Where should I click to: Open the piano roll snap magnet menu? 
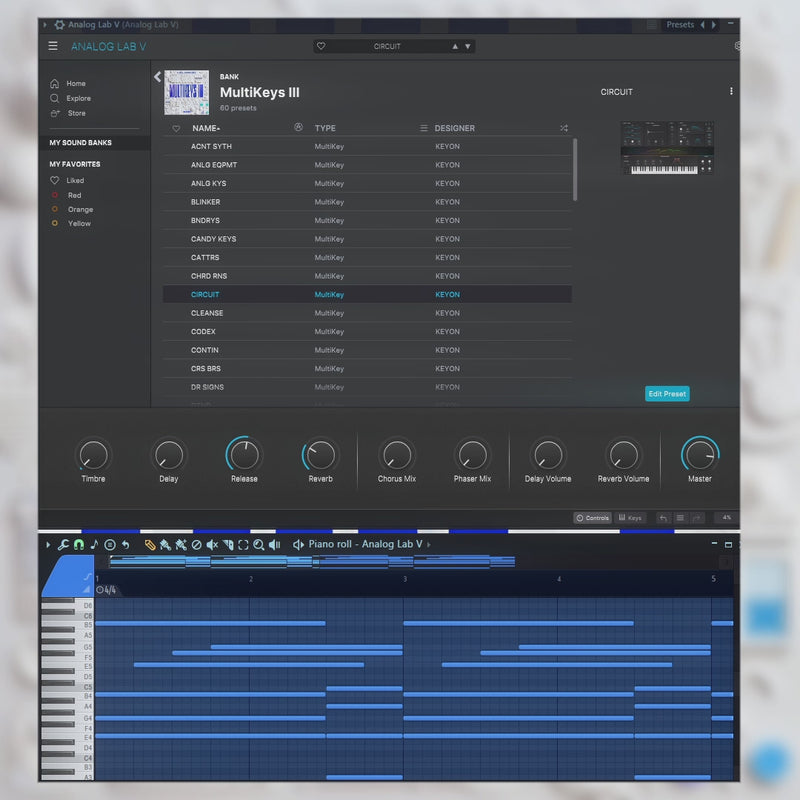click(x=78, y=545)
